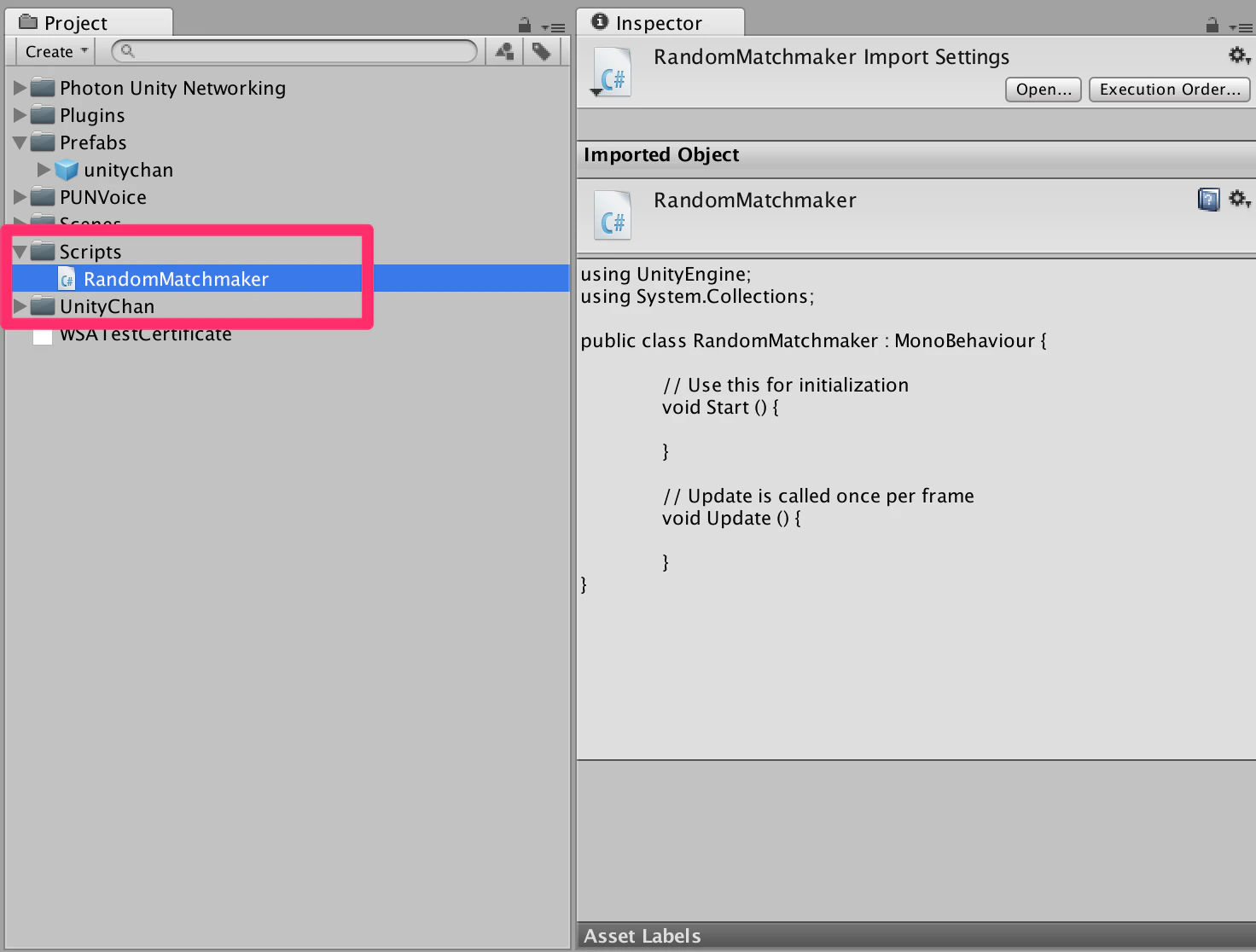1256x952 pixels.
Task: Switch to the Inspector tab
Action: click(x=660, y=22)
